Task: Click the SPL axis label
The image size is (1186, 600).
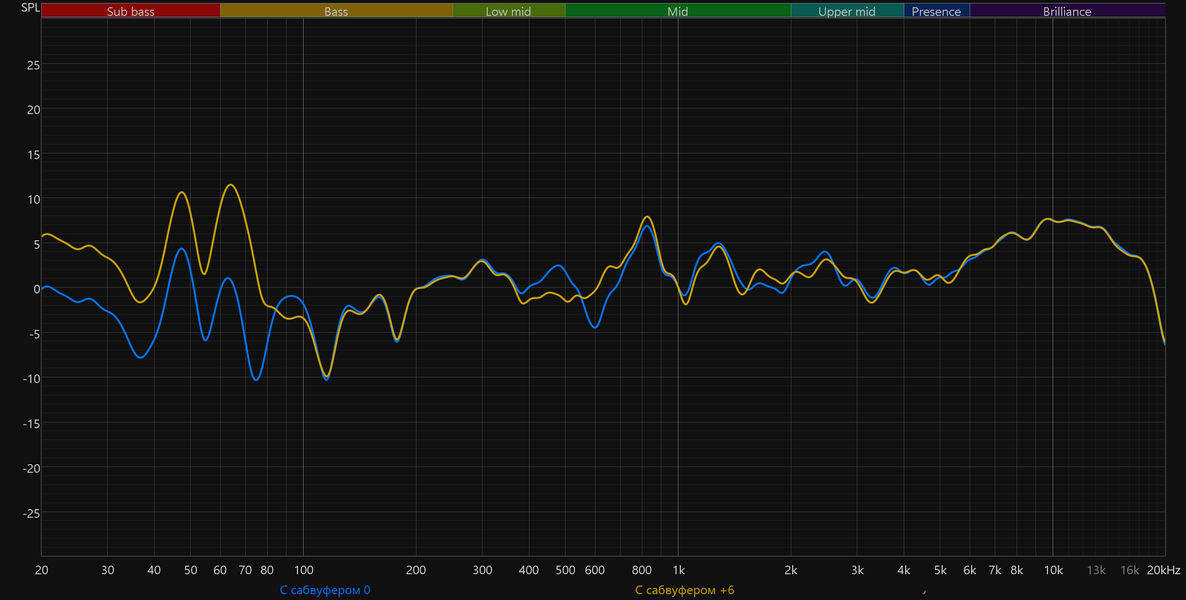Action: coord(30,8)
